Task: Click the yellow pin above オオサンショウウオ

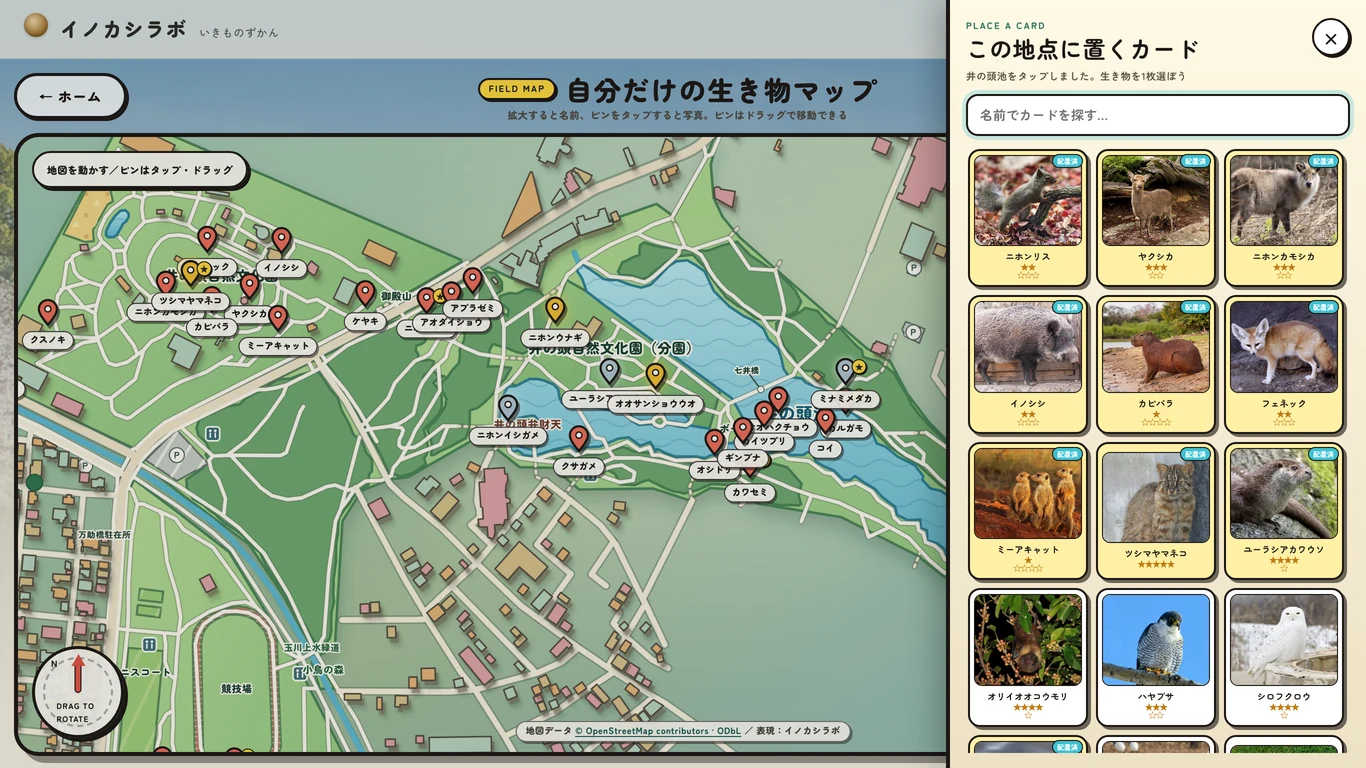Action: click(655, 377)
